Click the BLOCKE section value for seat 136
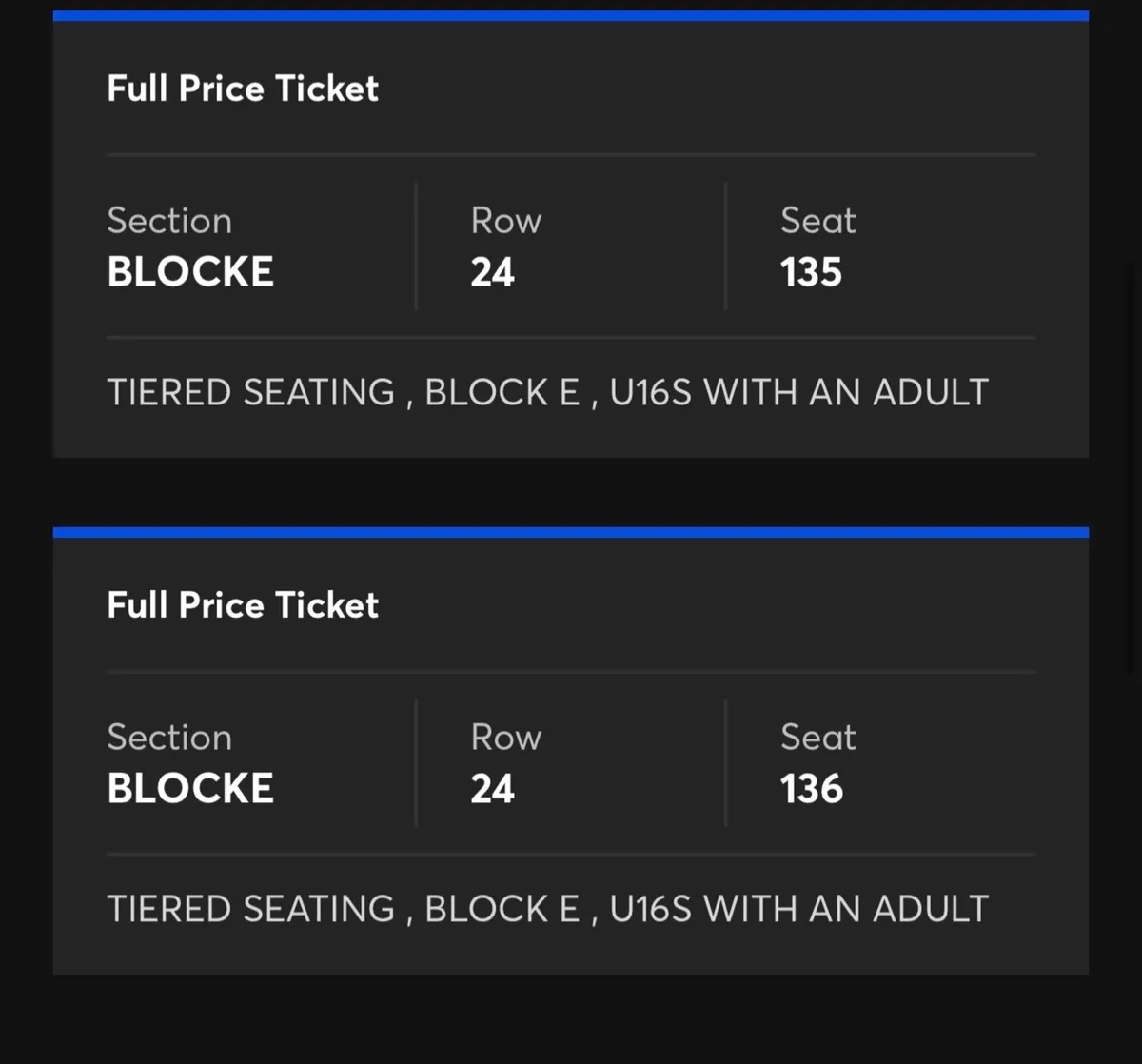Image resolution: width=1142 pixels, height=1064 pixels. 190,788
